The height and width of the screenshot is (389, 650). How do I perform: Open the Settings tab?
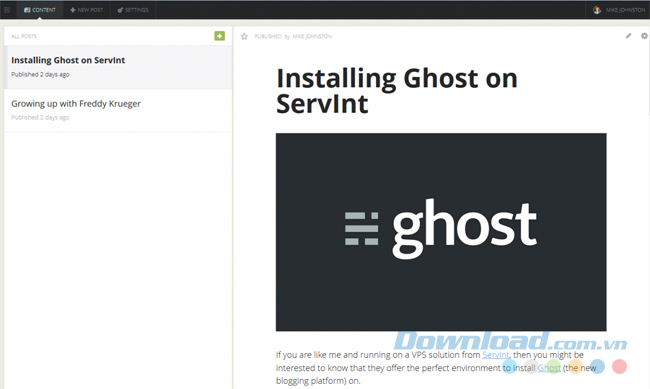133,10
